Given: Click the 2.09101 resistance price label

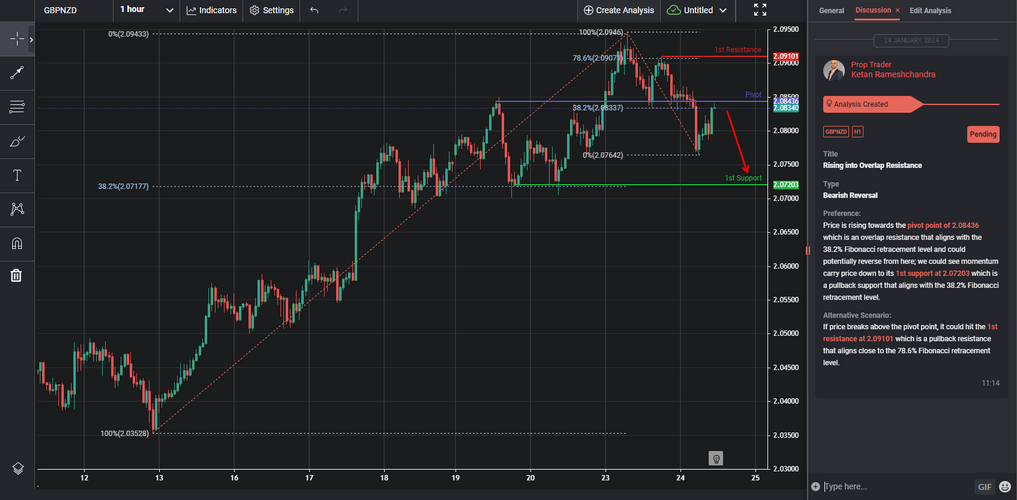Looking at the screenshot, I should [x=785, y=57].
